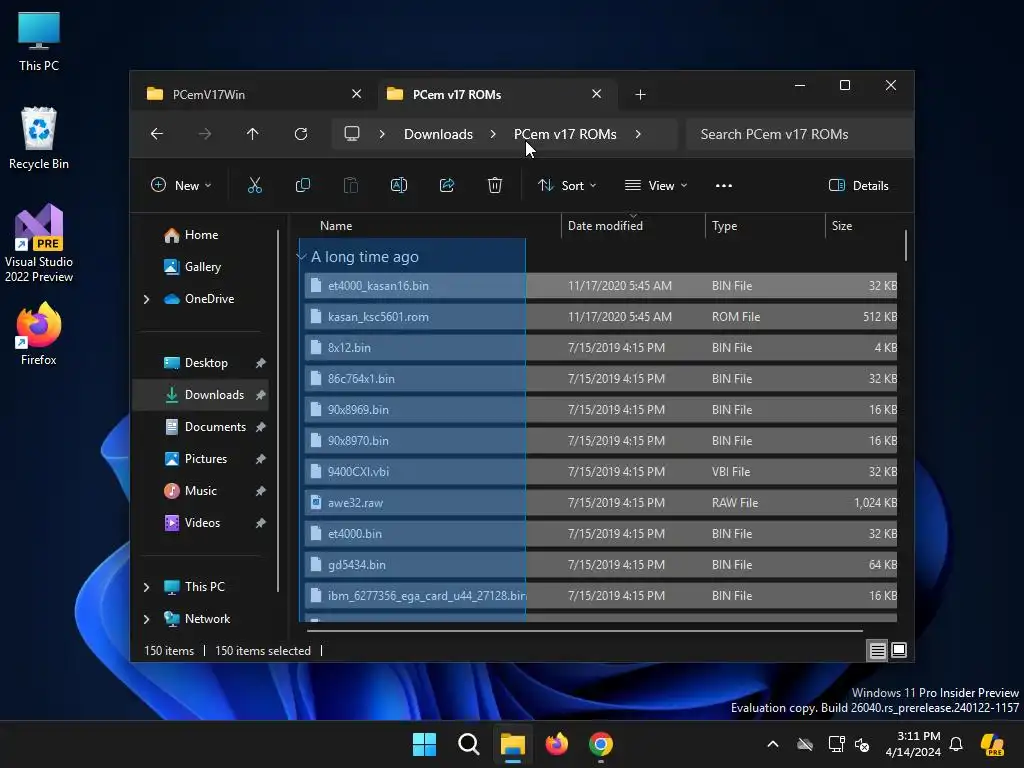Open Music in Quick access
Screen dimensions: 1024x768
click(200, 491)
